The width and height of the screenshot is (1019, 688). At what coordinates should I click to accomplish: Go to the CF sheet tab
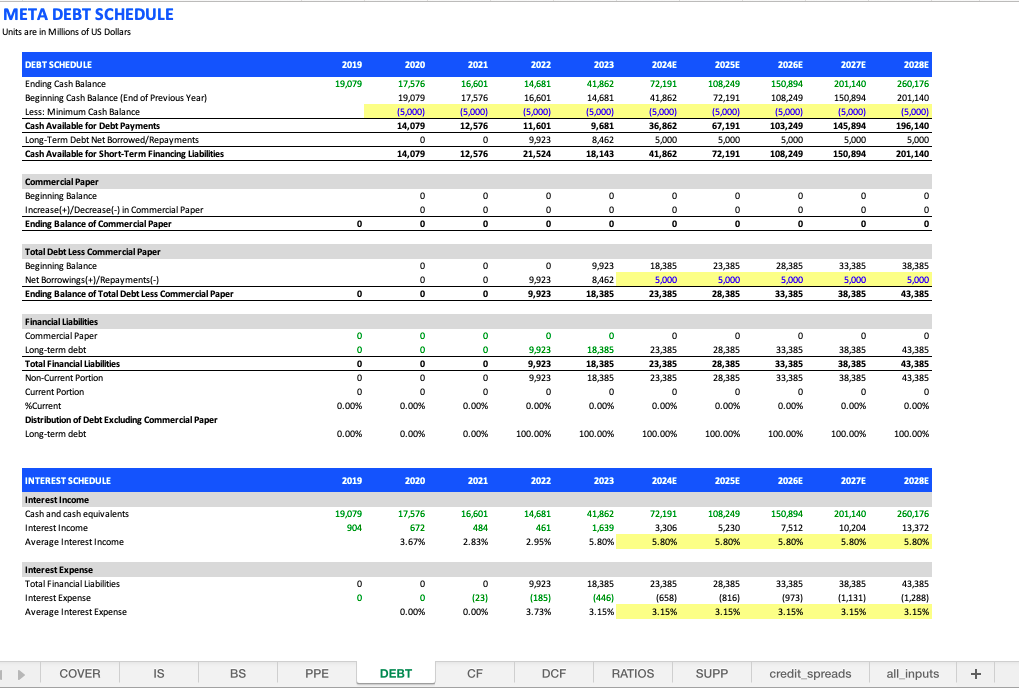[475, 674]
